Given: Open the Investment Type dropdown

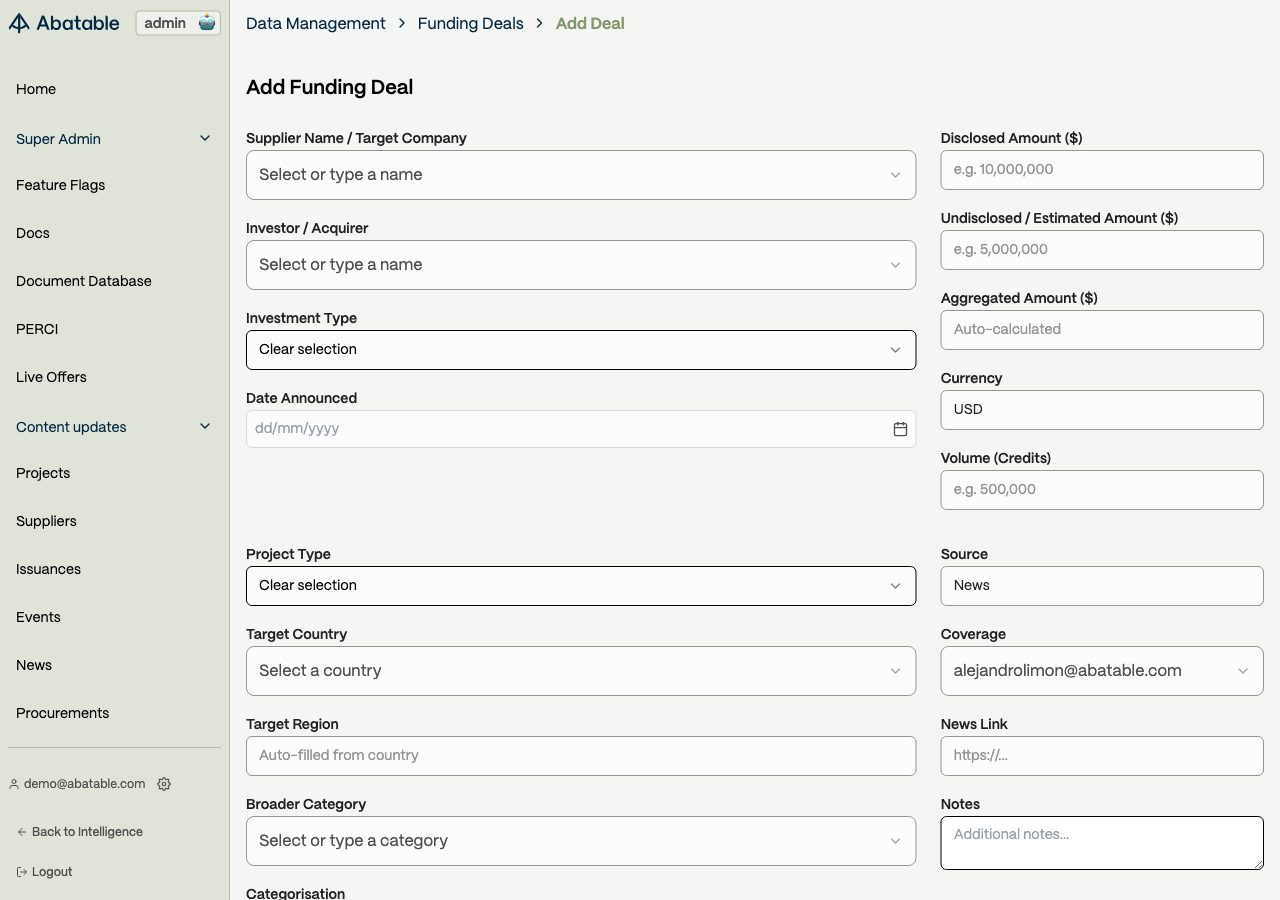Looking at the screenshot, I should 580,350.
